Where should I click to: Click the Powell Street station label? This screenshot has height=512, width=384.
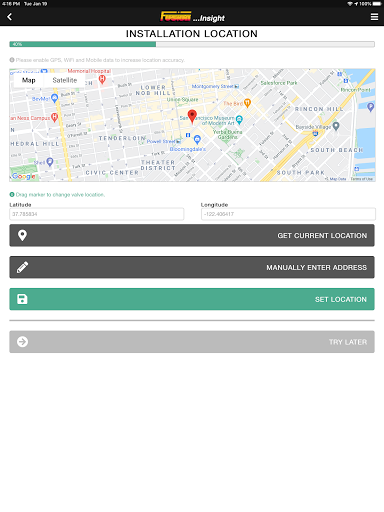tap(161, 141)
